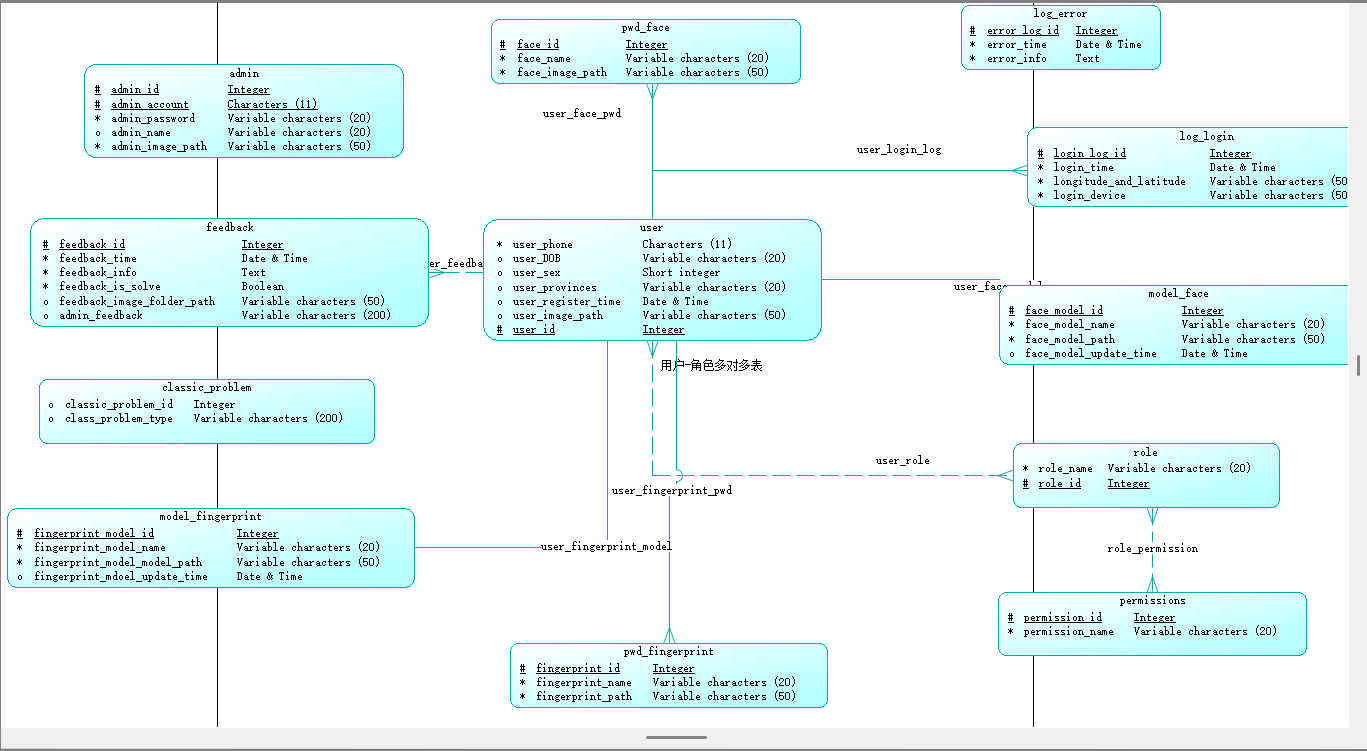This screenshot has width=1367, height=751.
Task: Click user_fingerprint_pwd relationship label
Action: [x=672, y=491]
